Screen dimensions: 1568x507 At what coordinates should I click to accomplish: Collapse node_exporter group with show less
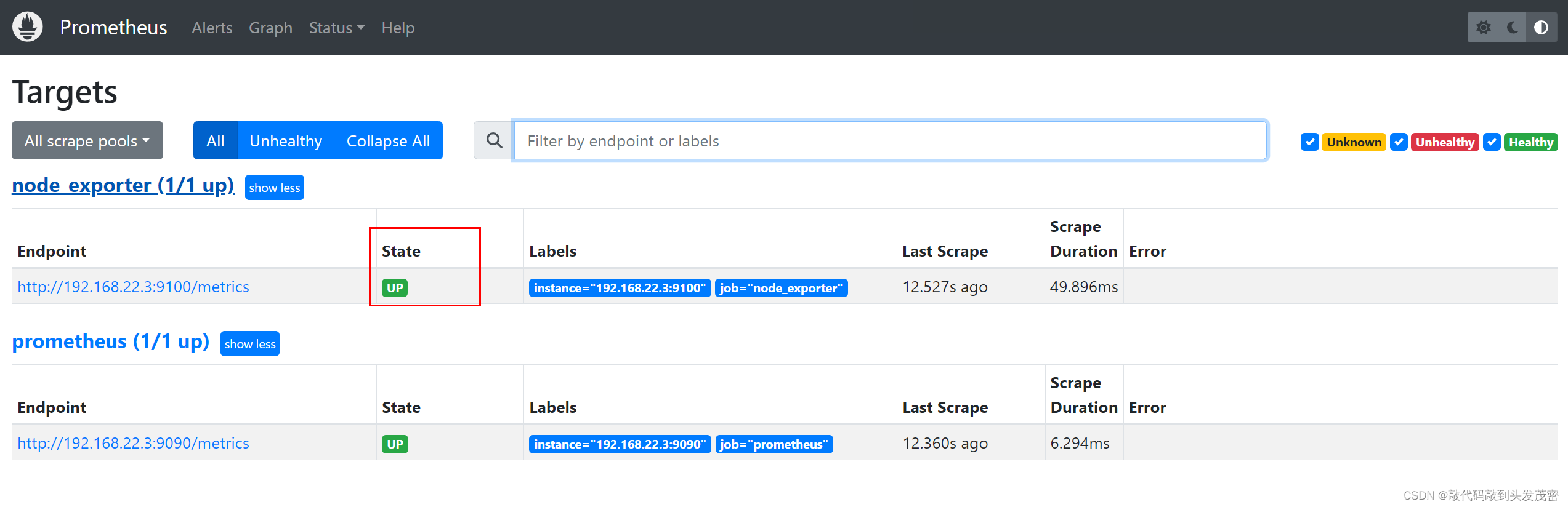pyautogui.click(x=275, y=188)
